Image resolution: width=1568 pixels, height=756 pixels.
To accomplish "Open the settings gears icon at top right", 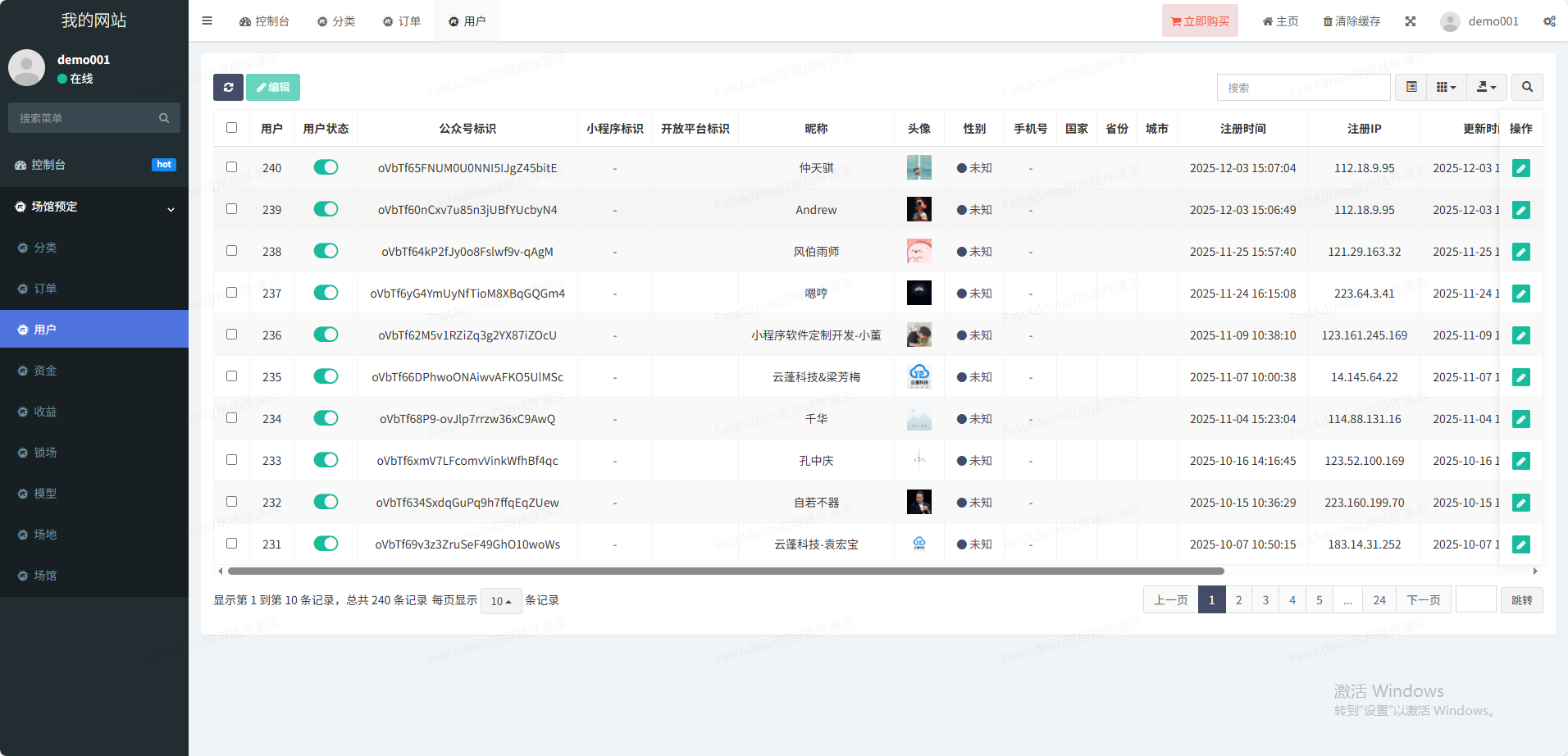I will coord(1549,21).
